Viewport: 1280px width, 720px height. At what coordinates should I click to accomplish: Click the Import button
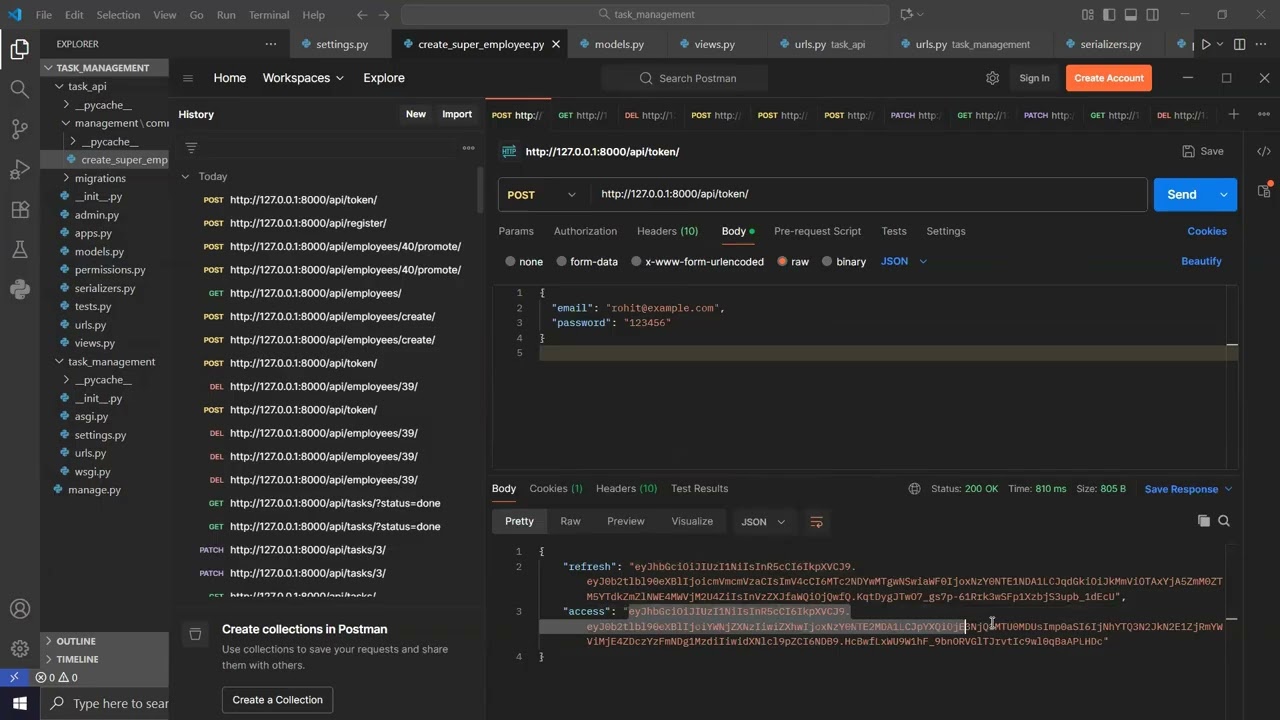pos(457,114)
